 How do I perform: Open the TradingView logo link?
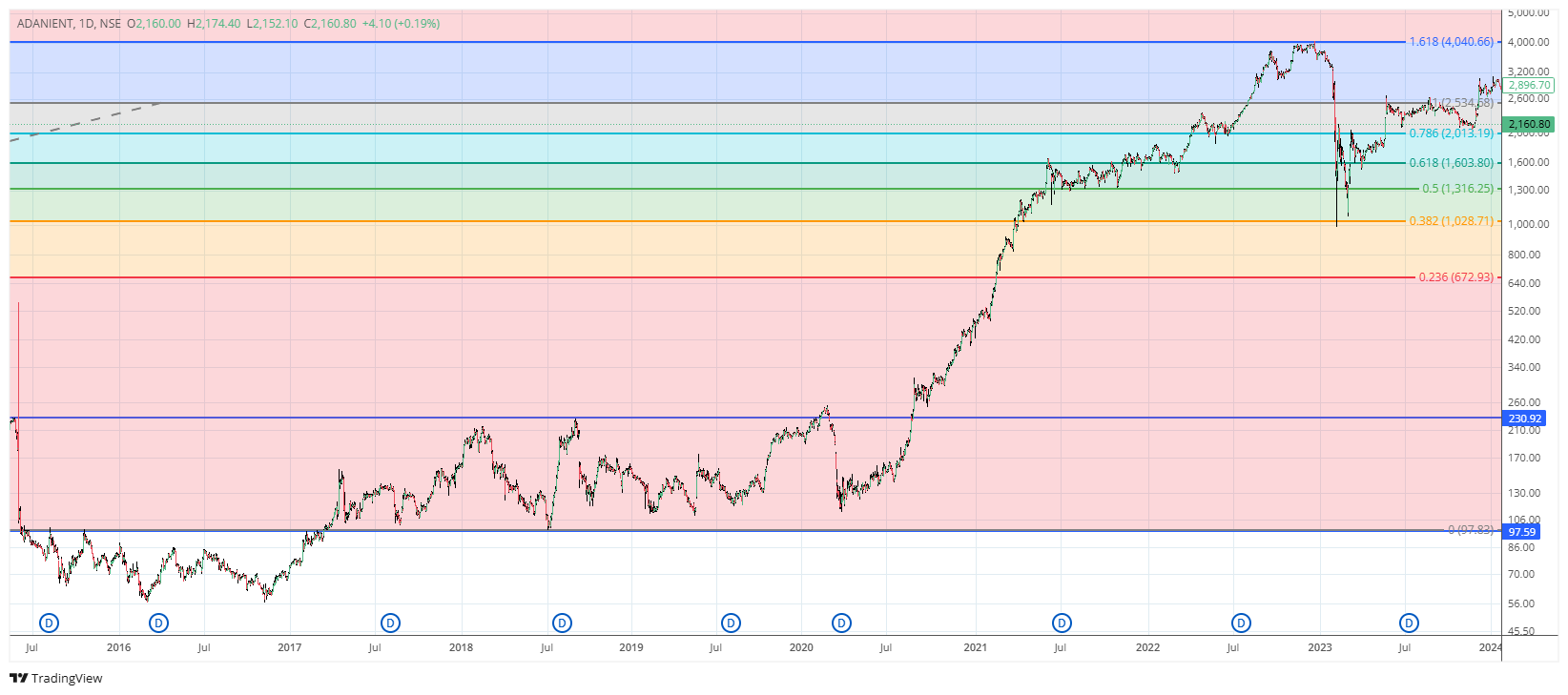56,679
